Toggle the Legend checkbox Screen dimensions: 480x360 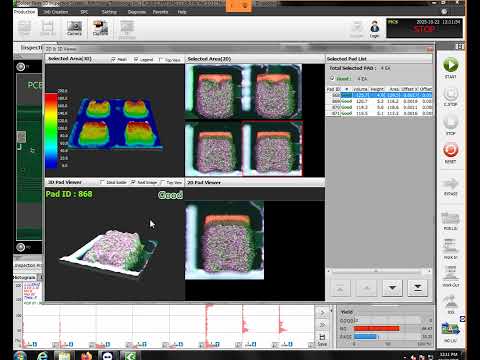[136, 59]
